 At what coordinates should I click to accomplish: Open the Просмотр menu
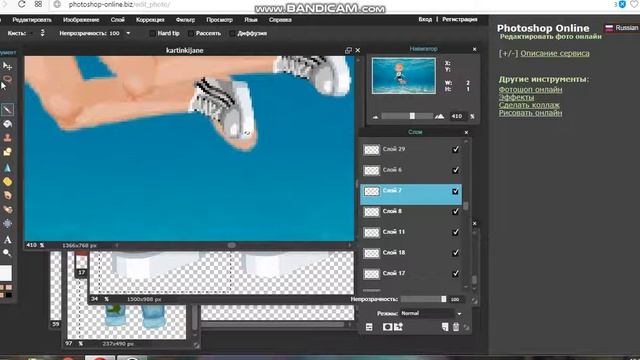click(219, 20)
